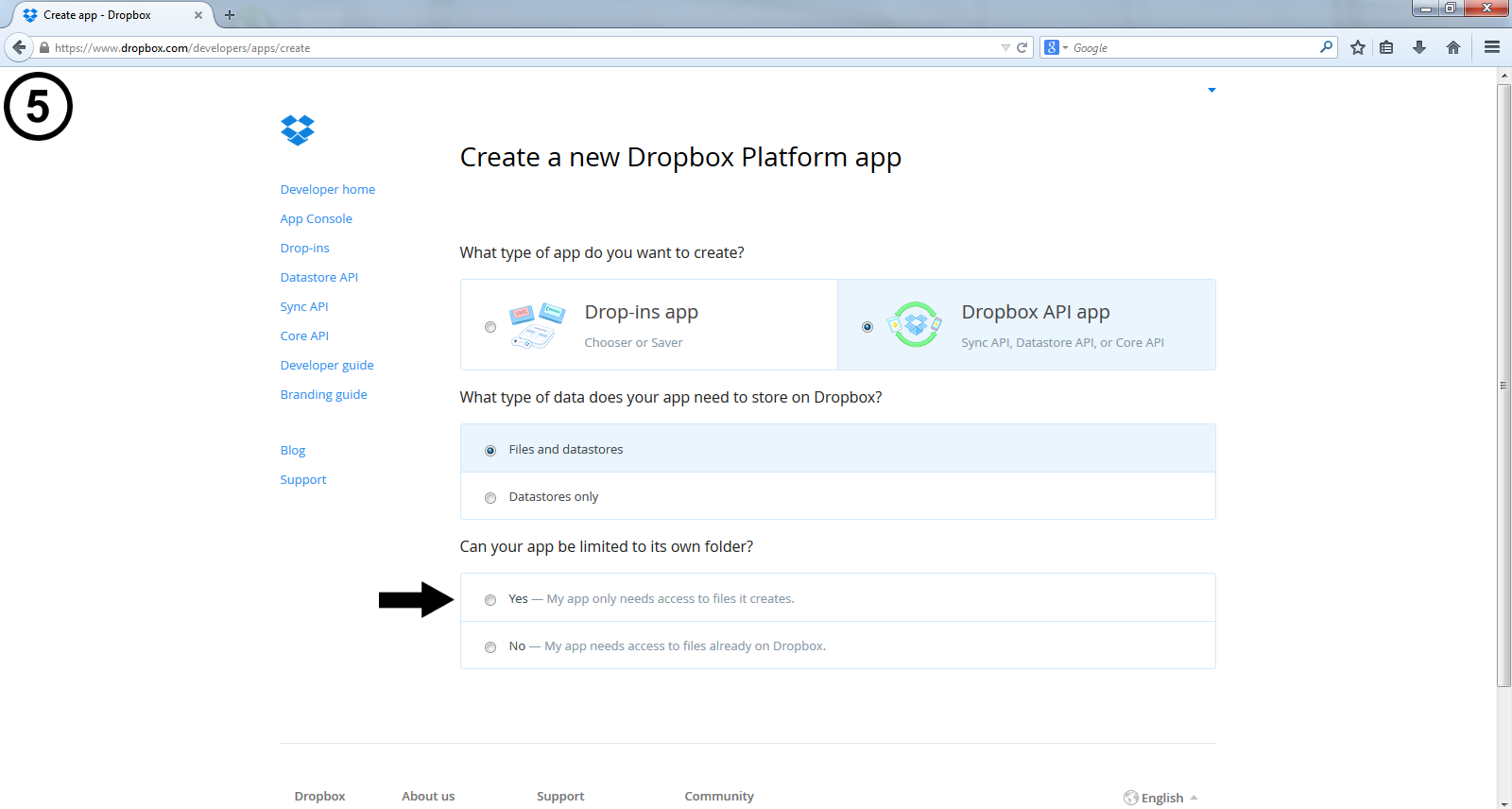Screen dimensions: 1512x809
Task: Click the site lock icon in address bar
Action: tap(43, 47)
